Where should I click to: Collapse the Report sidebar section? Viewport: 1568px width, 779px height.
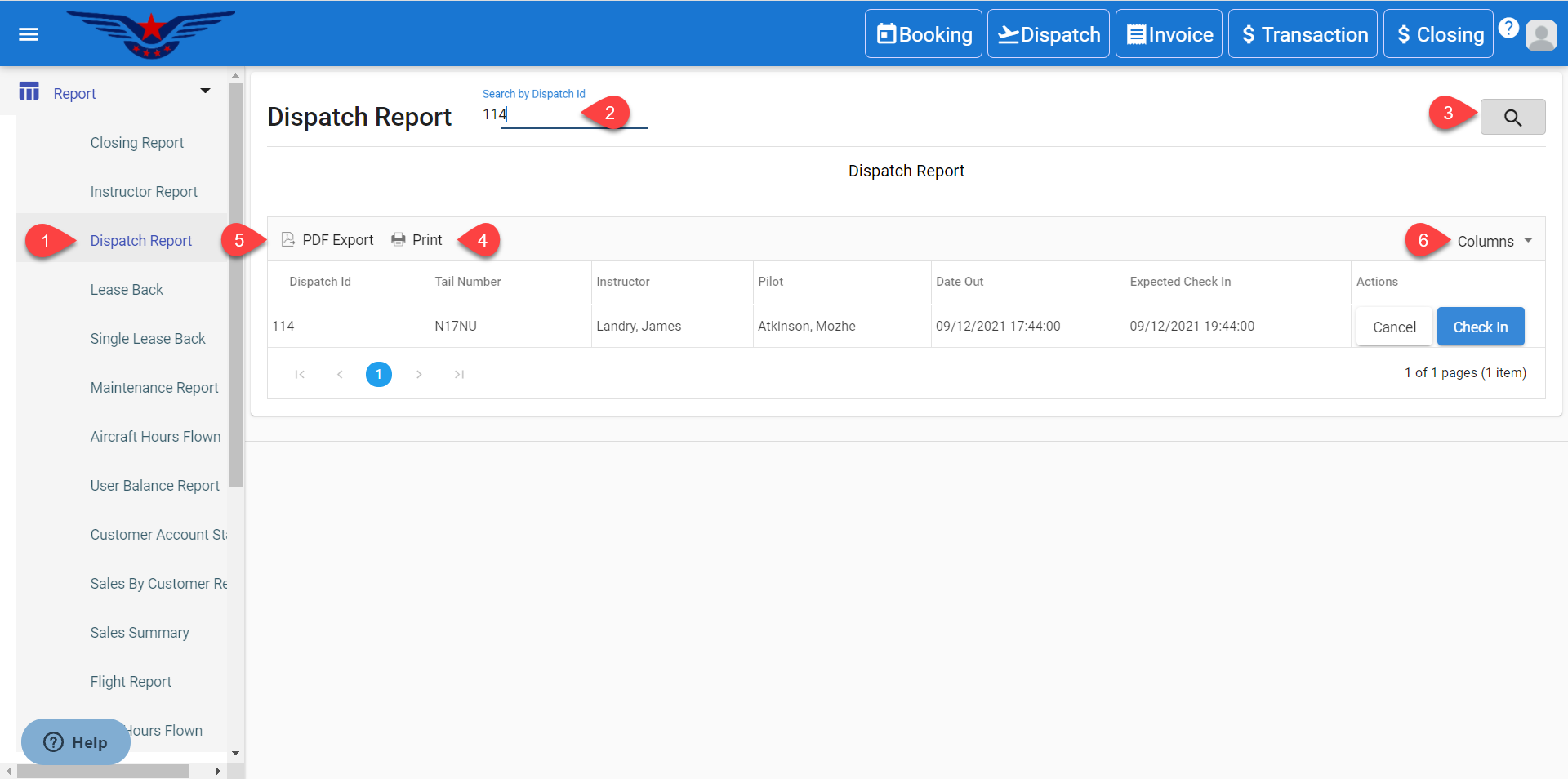pyautogui.click(x=205, y=91)
